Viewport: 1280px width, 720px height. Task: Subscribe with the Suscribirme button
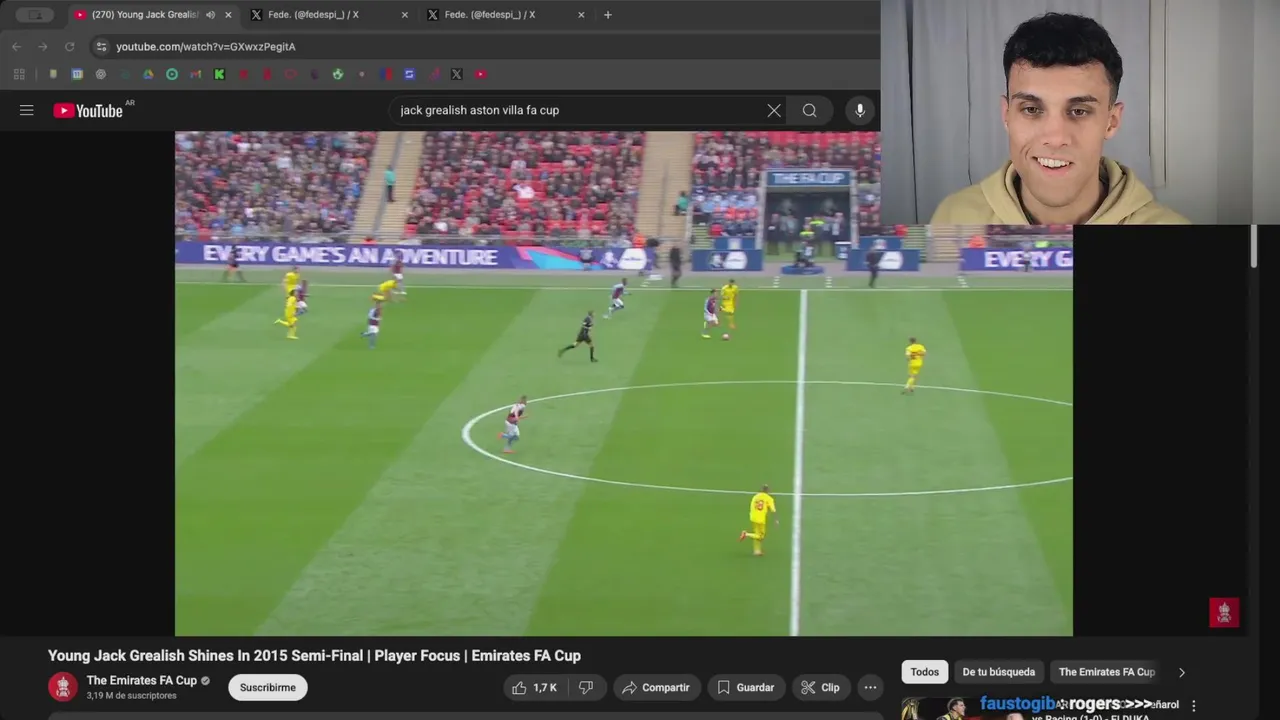[268, 687]
